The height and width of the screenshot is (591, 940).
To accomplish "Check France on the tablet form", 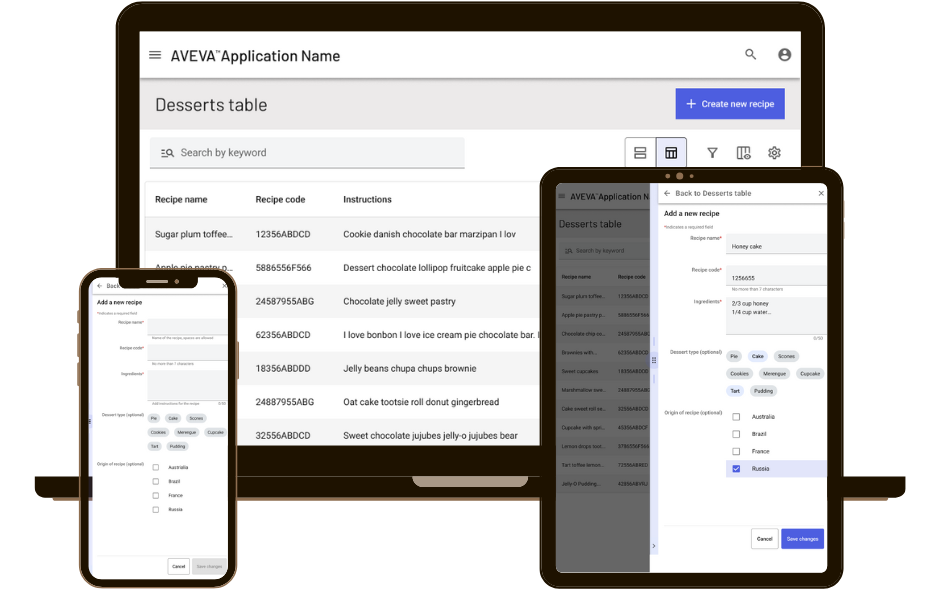I will click(736, 451).
